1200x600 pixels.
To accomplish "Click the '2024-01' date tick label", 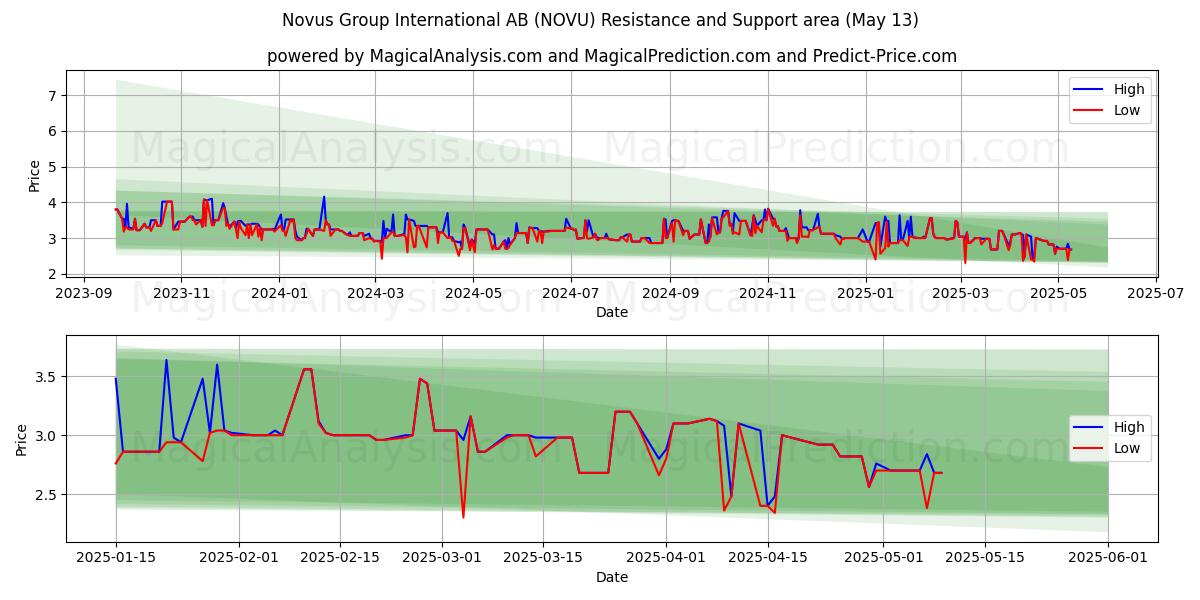I will click(x=279, y=293).
